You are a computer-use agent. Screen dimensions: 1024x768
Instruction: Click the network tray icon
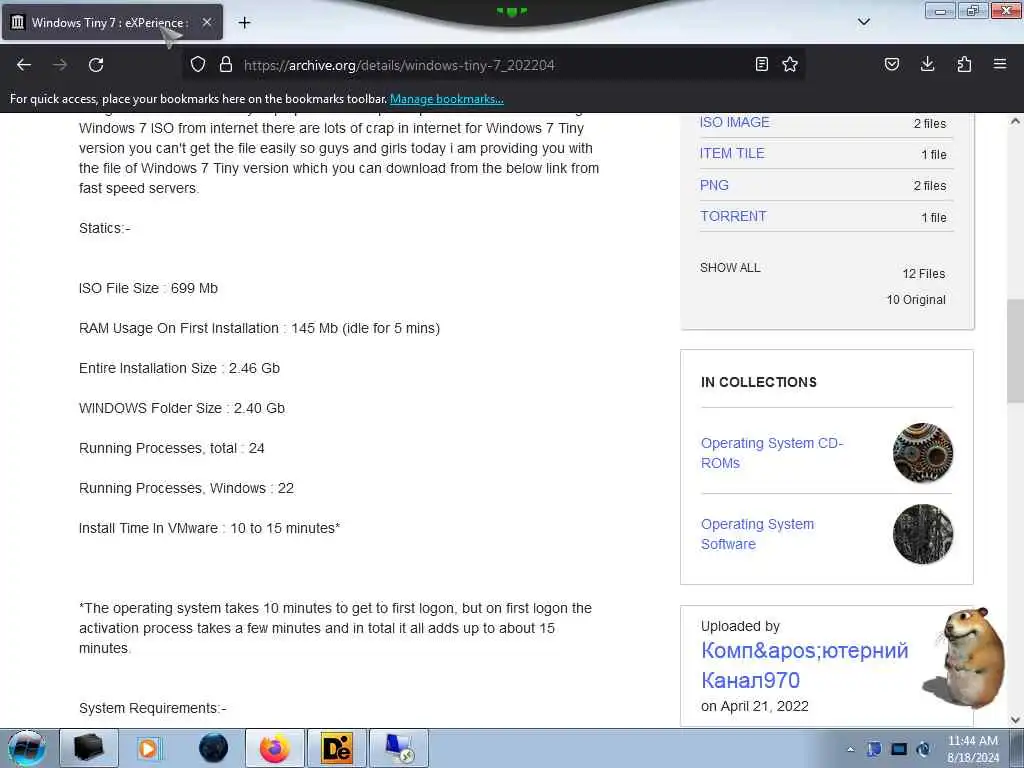point(874,749)
